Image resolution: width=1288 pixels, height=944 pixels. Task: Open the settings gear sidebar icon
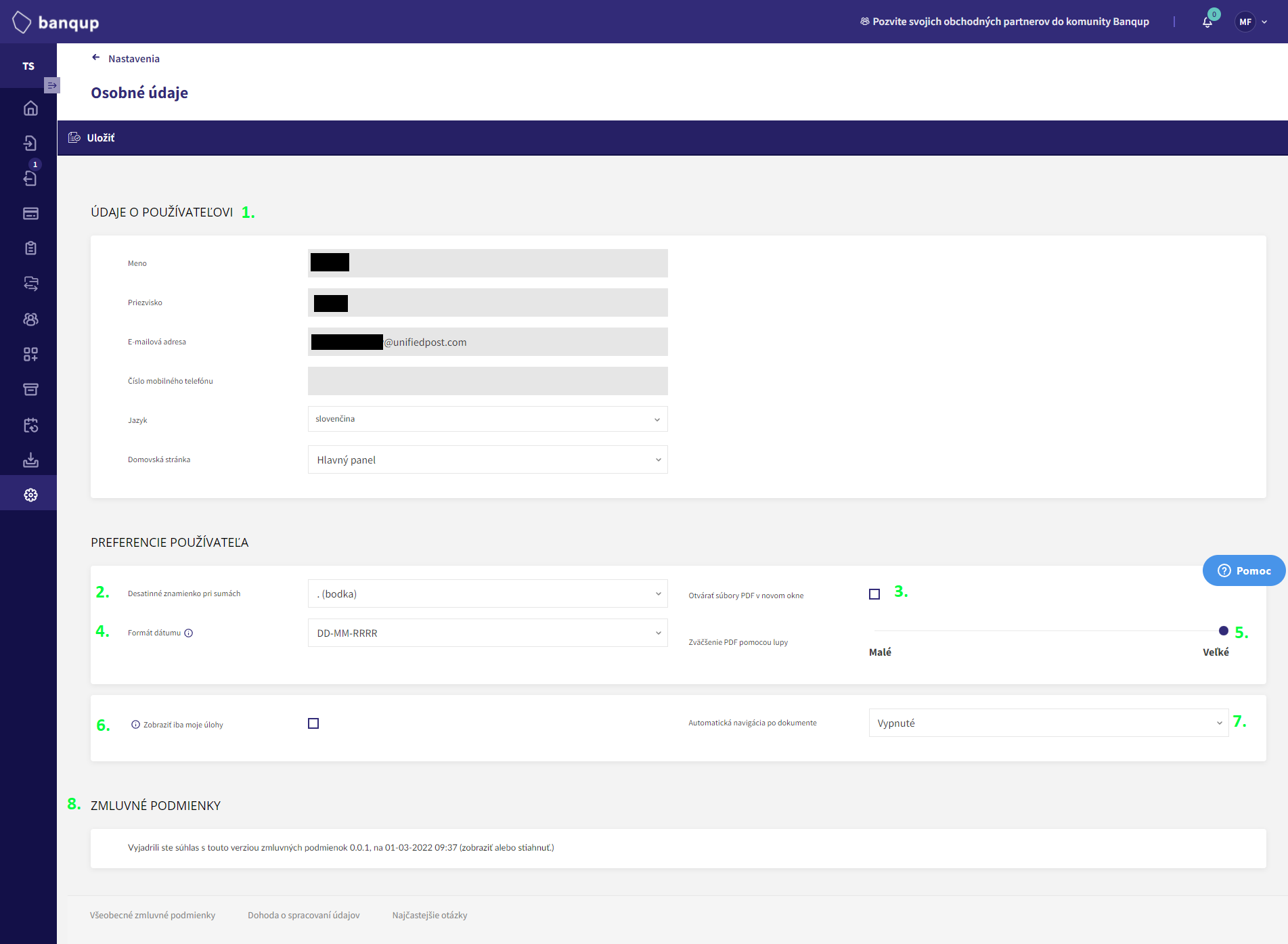click(30, 495)
